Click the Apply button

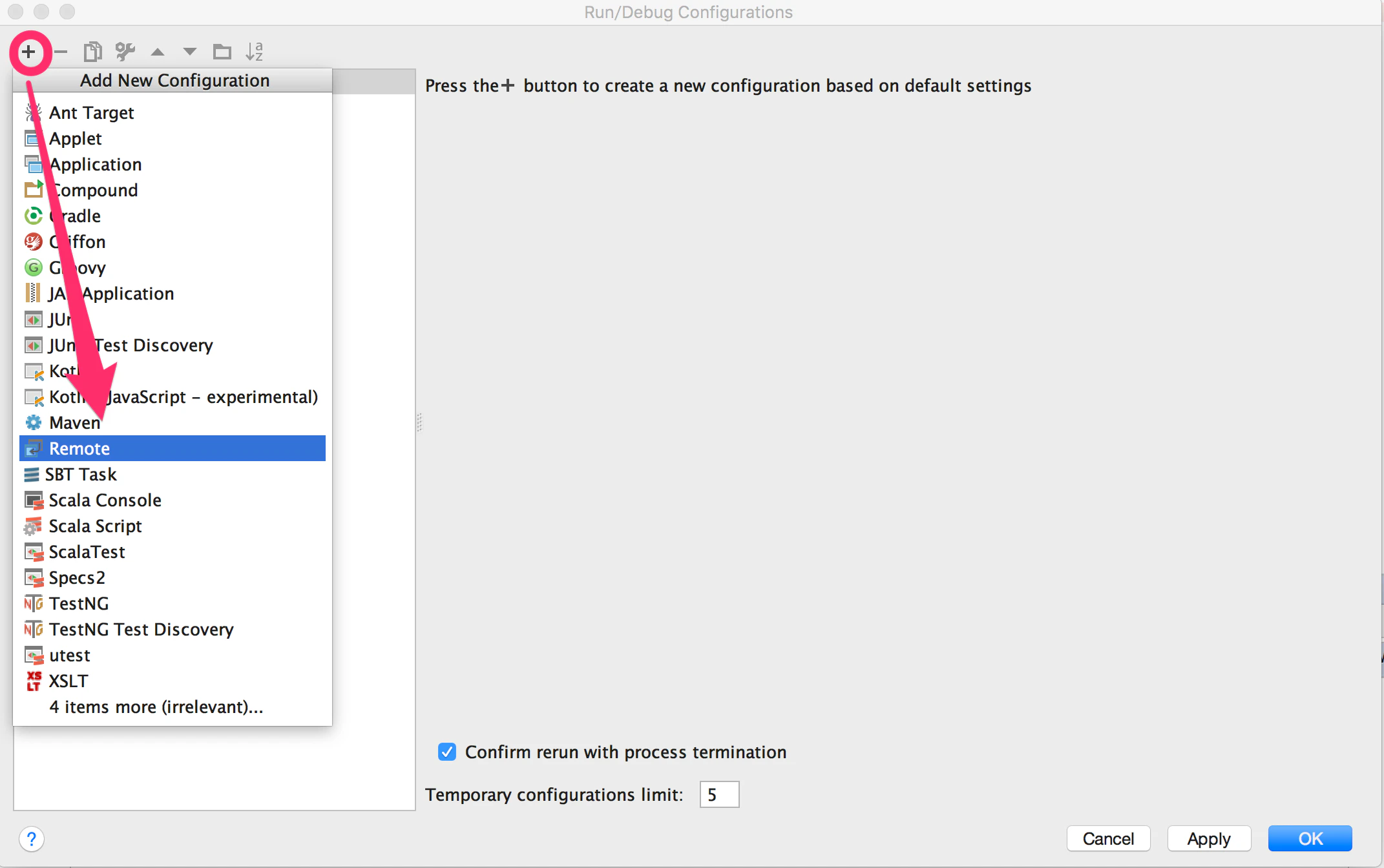click(1209, 838)
